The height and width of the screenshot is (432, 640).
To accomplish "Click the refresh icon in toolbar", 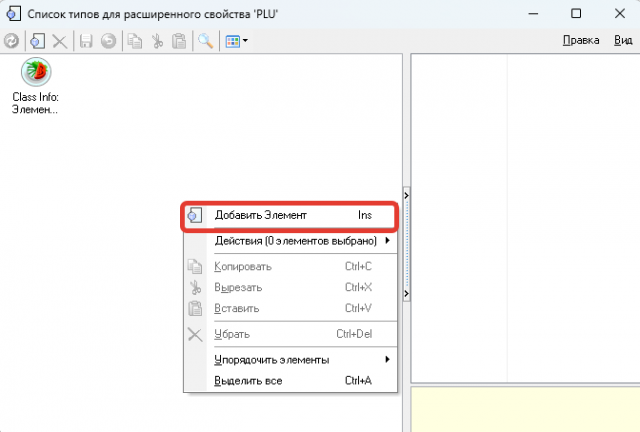I will click(x=11, y=41).
